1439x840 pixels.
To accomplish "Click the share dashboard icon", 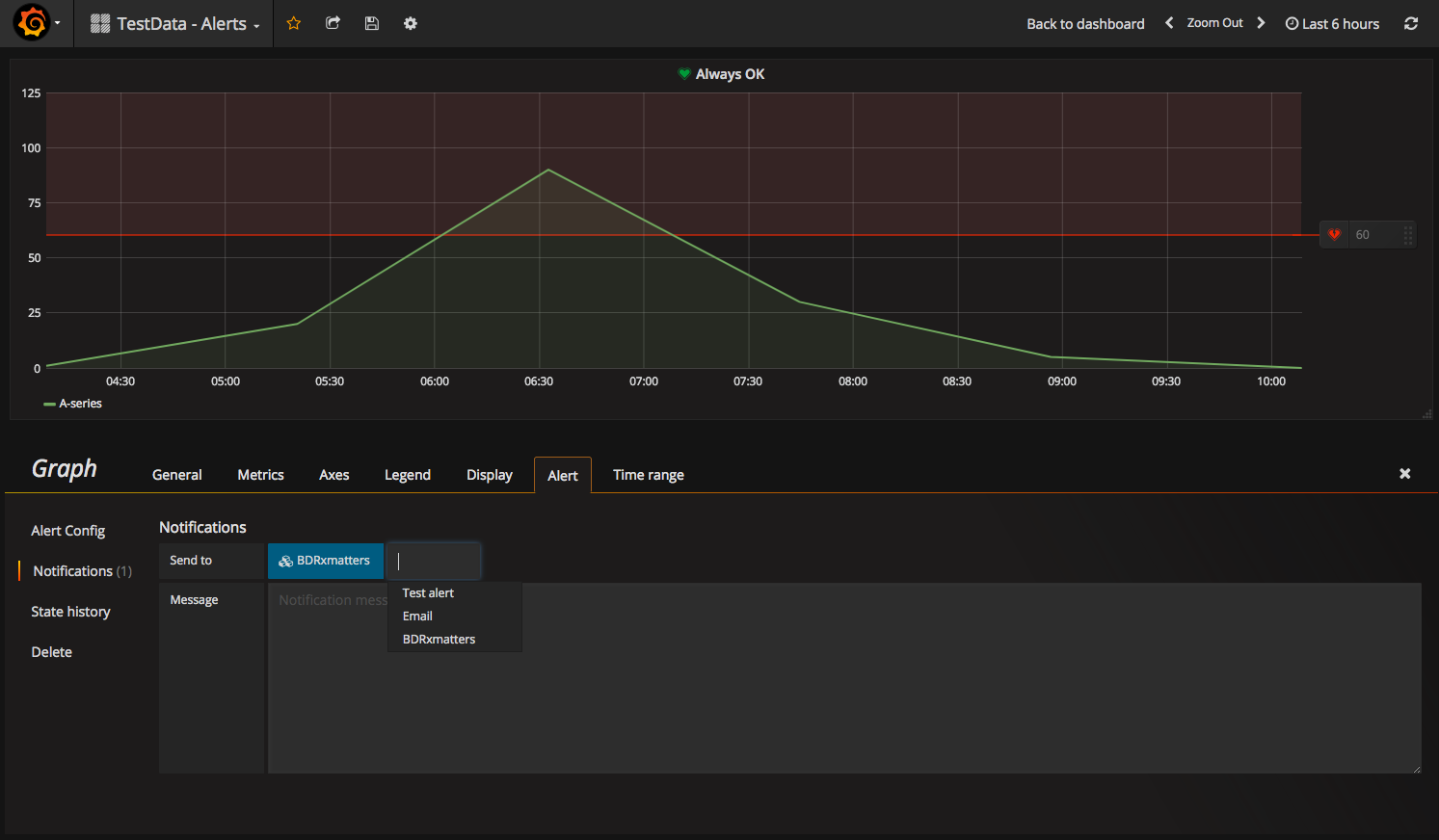I will click(x=333, y=23).
